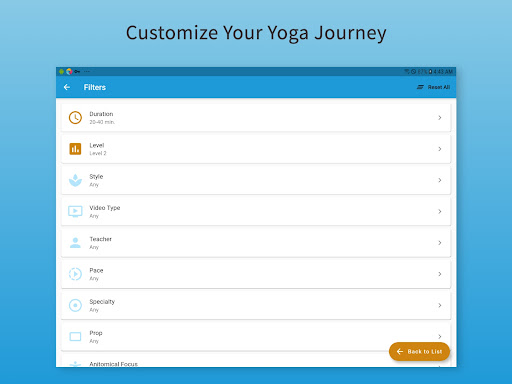
Task: Click the Reset All text button
Action: 439,87
